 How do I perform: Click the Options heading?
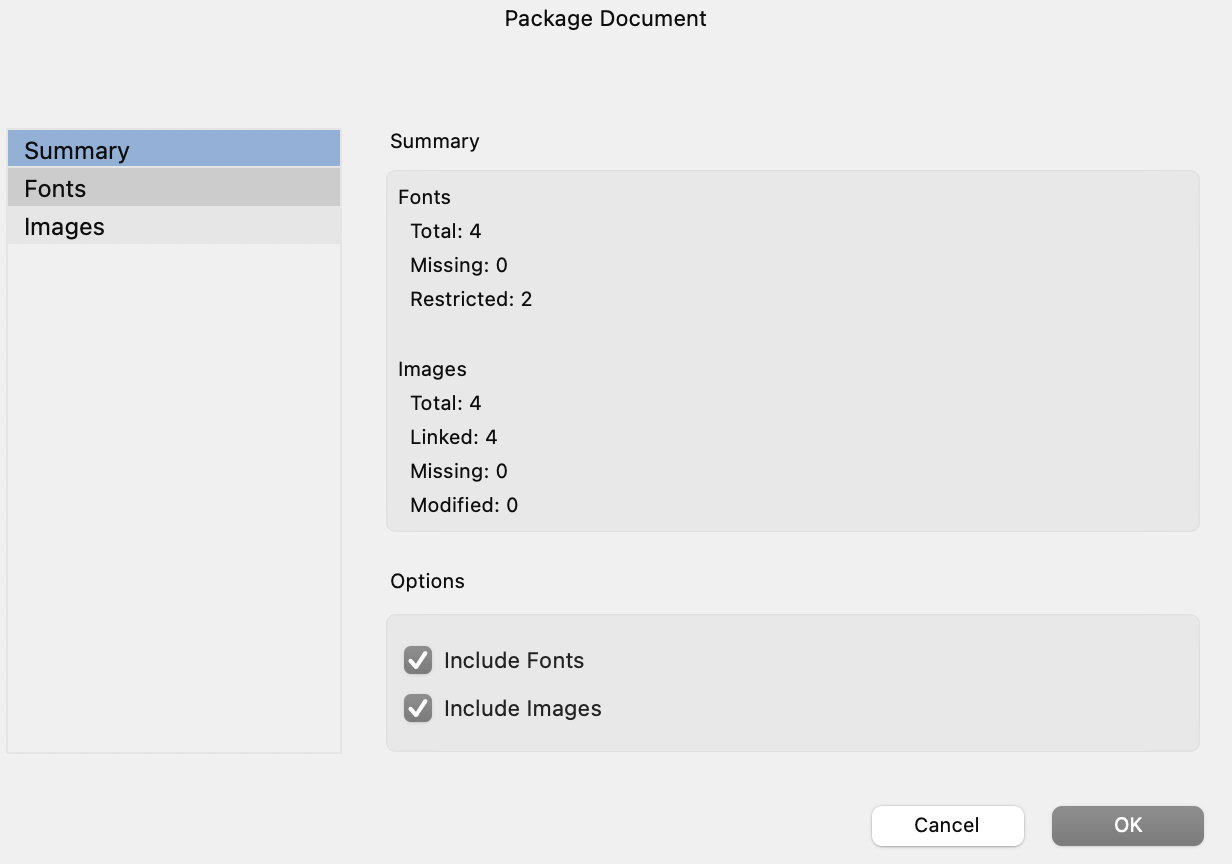tap(427, 581)
